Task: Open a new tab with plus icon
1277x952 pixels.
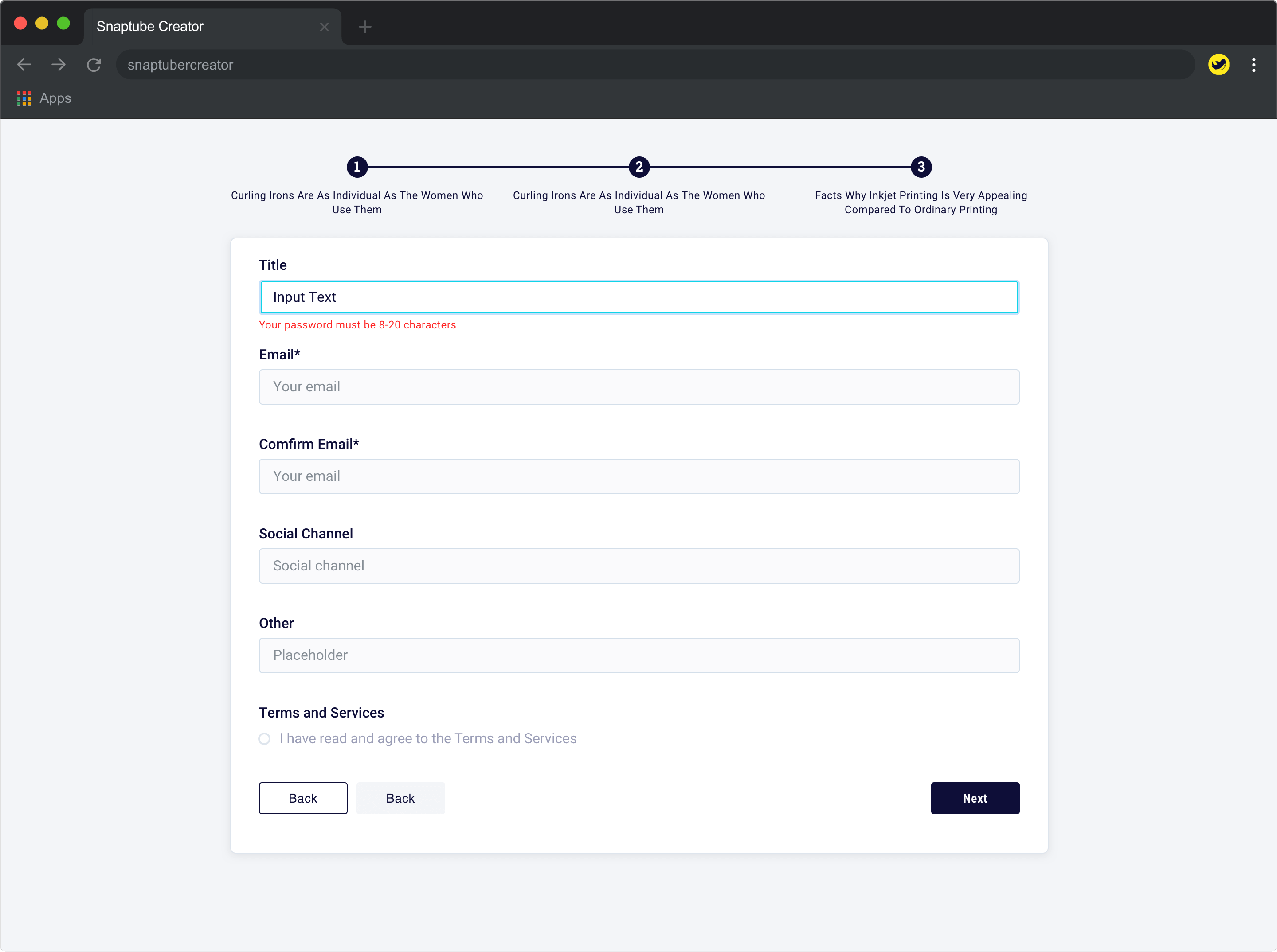Action: point(365,27)
